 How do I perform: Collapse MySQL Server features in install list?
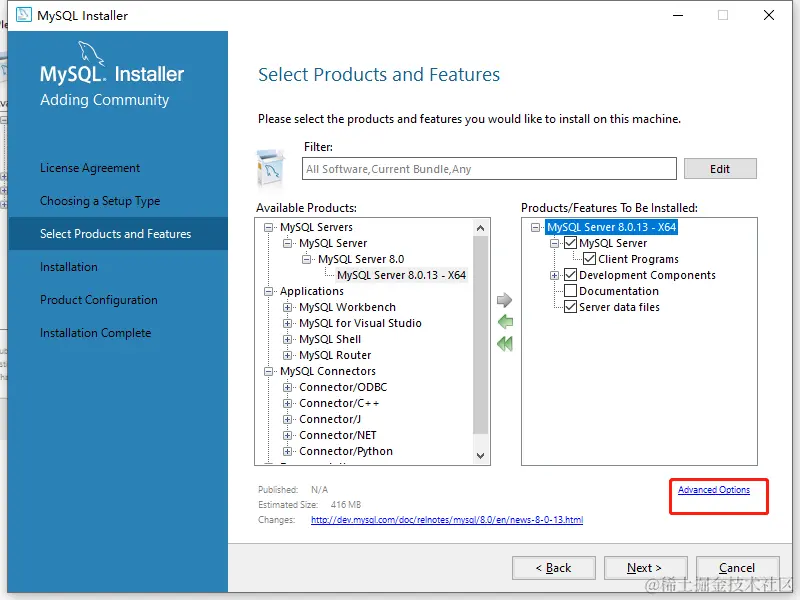554,243
